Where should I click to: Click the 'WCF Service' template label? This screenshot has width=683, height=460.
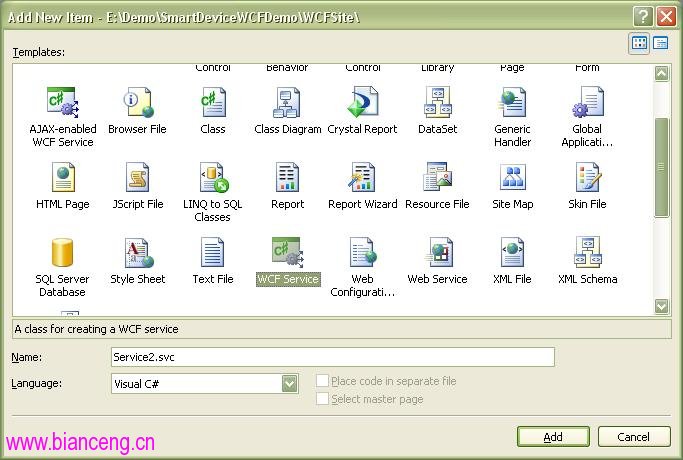coord(288,279)
